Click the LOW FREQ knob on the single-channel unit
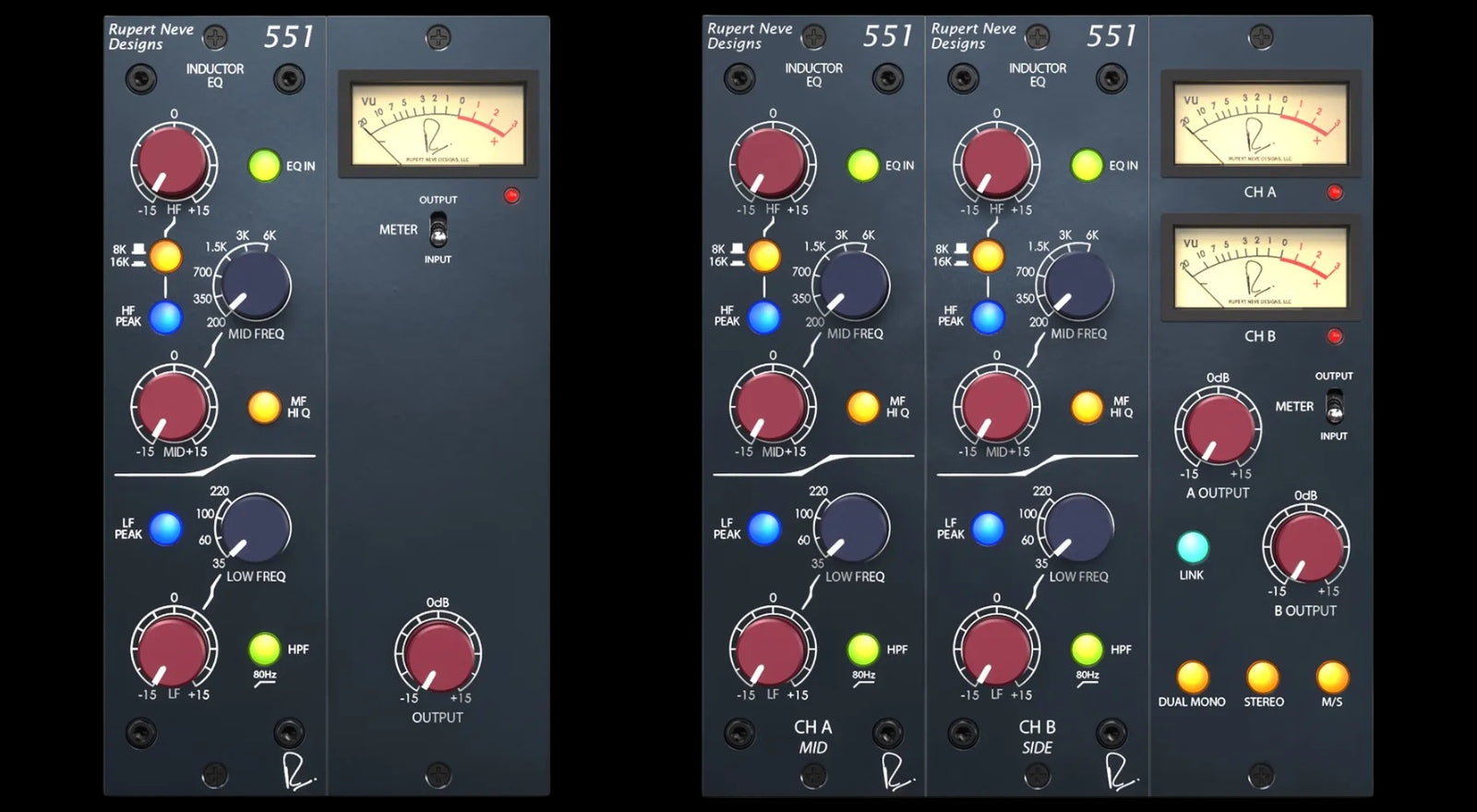This screenshot has width=1477, height=812. tap(255, 528)
